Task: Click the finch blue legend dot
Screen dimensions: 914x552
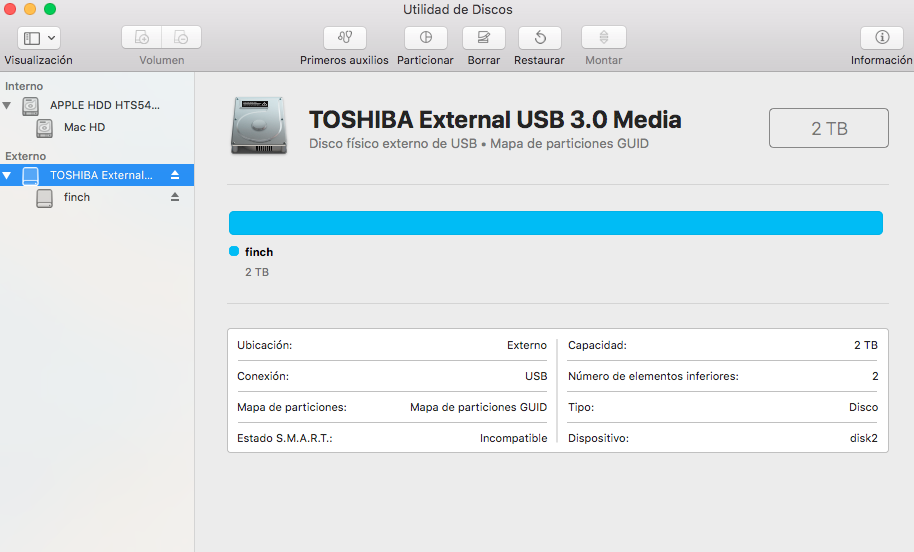Action: click(x=234, y=252)
